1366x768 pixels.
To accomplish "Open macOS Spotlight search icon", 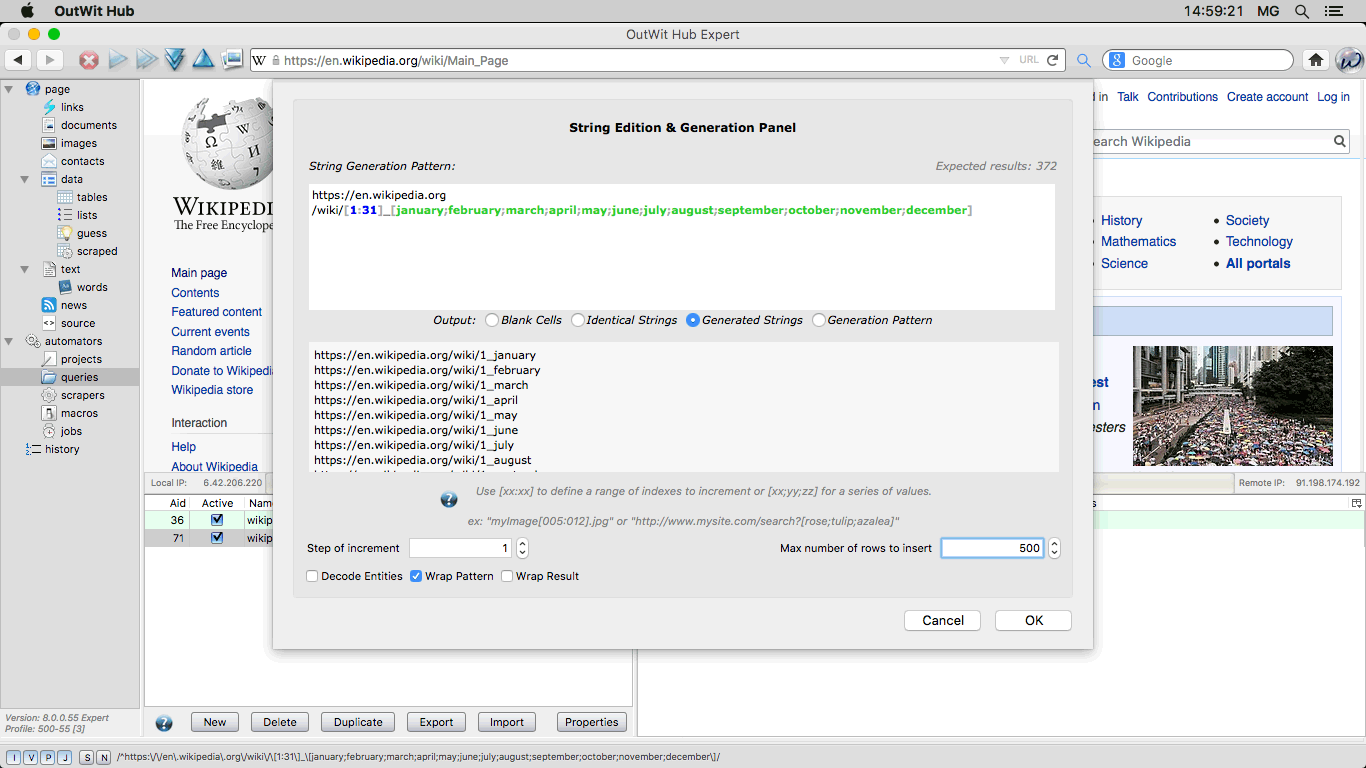I will tap(1301, 11).
